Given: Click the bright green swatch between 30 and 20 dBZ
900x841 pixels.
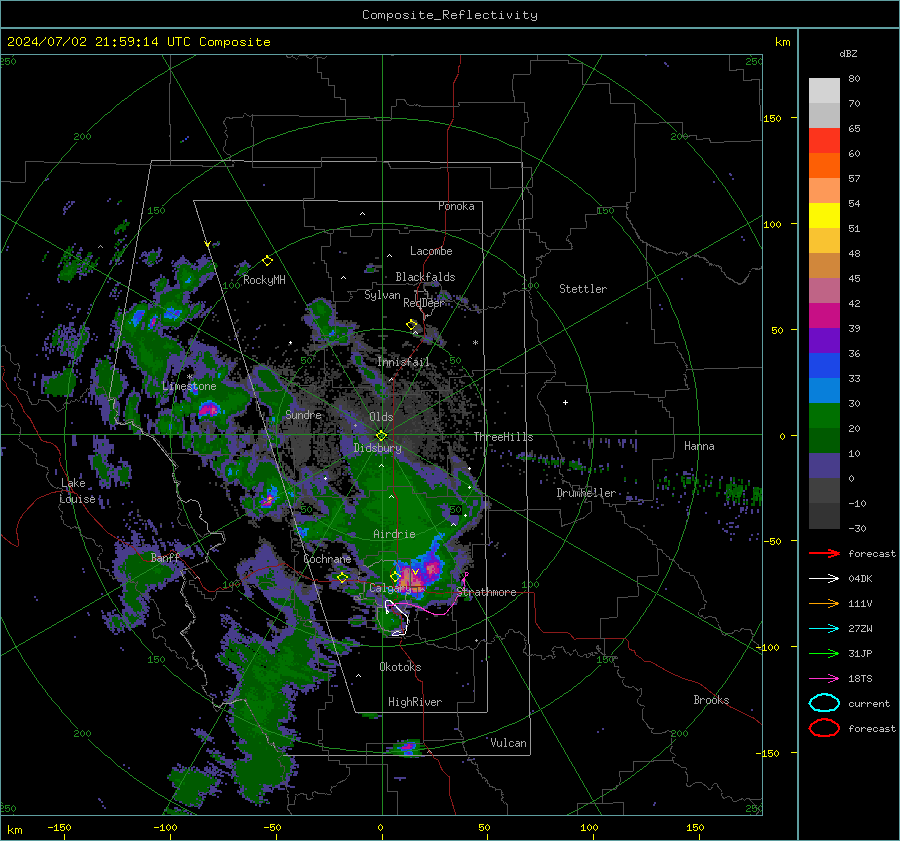Looking at the screenshot, I should (824, 416).
